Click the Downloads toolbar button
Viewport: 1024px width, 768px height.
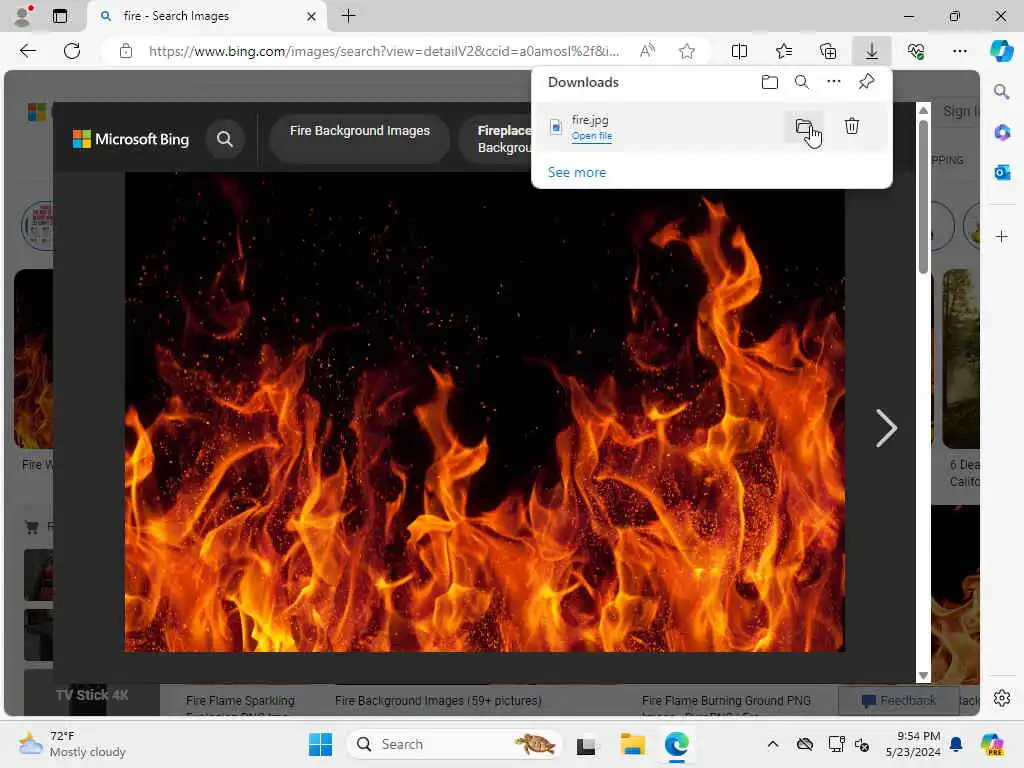(x=872, y=51)
